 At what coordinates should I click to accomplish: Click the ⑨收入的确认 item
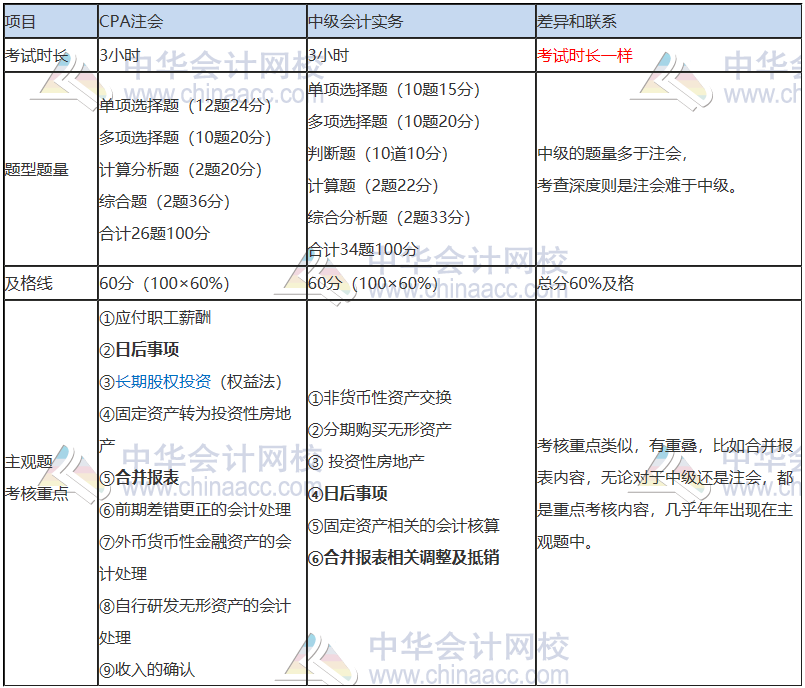tap(147, 670)
